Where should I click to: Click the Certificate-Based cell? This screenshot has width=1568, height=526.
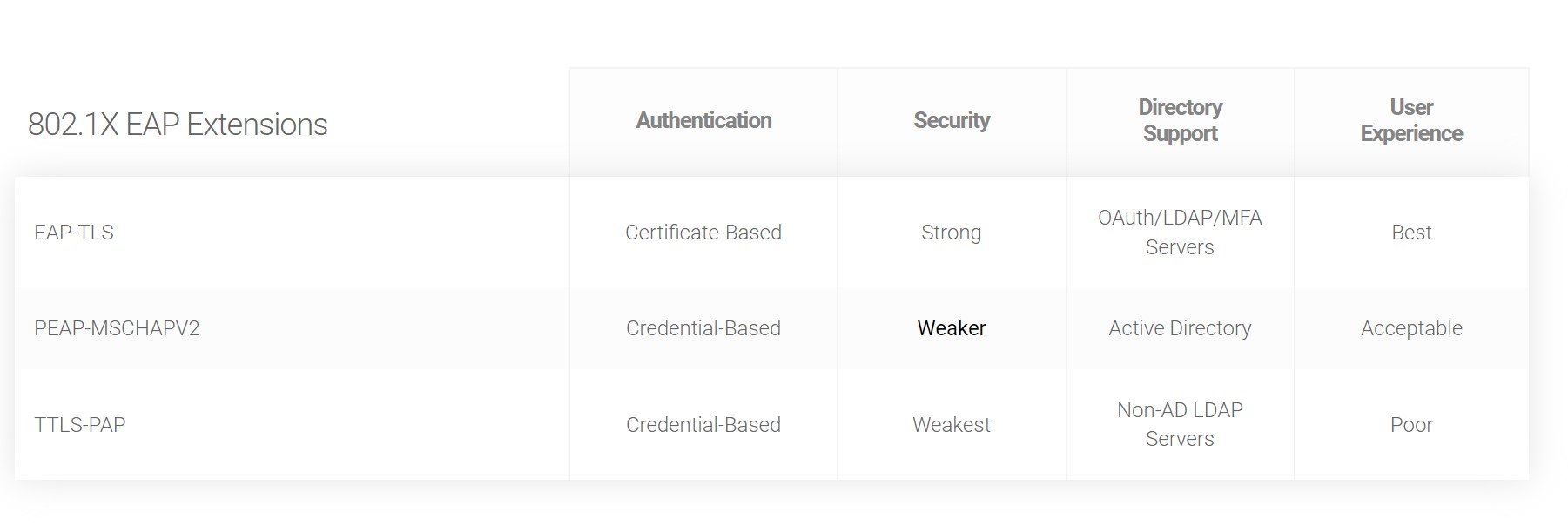click(x=703, y=233)
